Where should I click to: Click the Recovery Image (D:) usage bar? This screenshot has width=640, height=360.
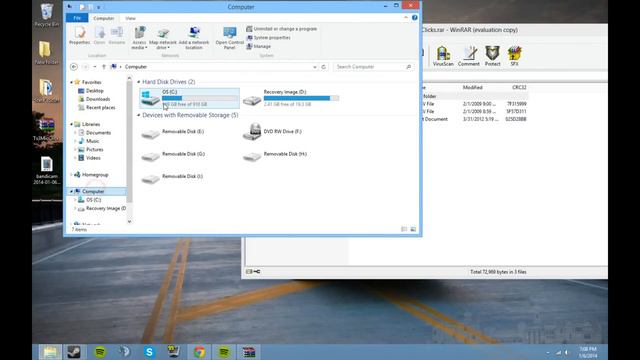[301, 98]
